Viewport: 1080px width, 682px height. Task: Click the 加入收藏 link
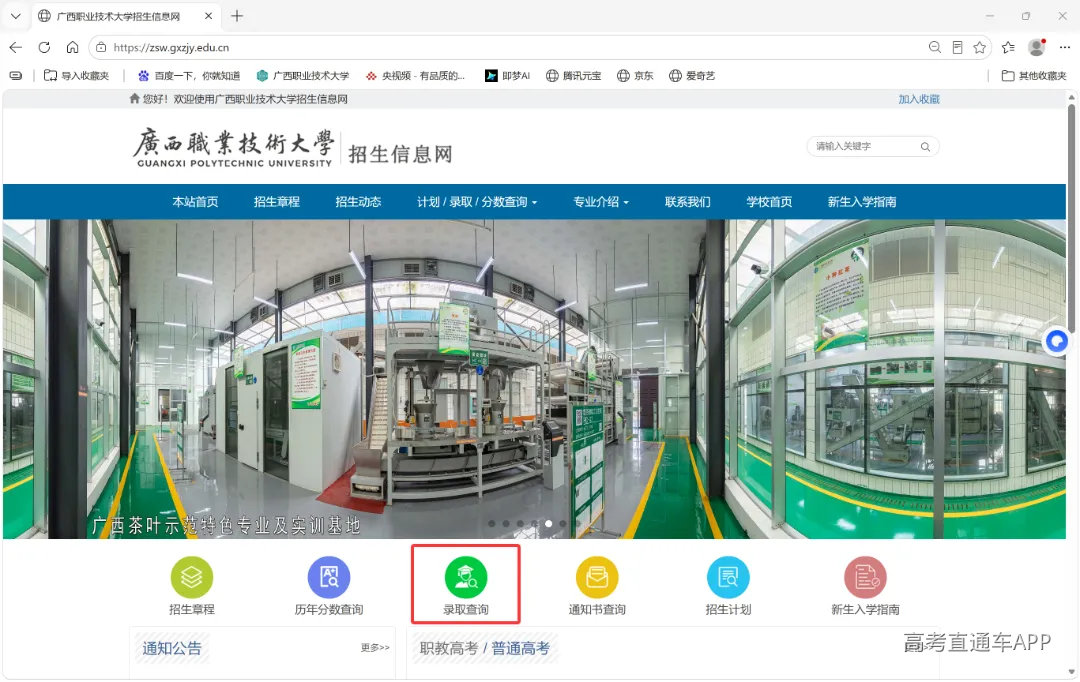click(x=919, y=99)
